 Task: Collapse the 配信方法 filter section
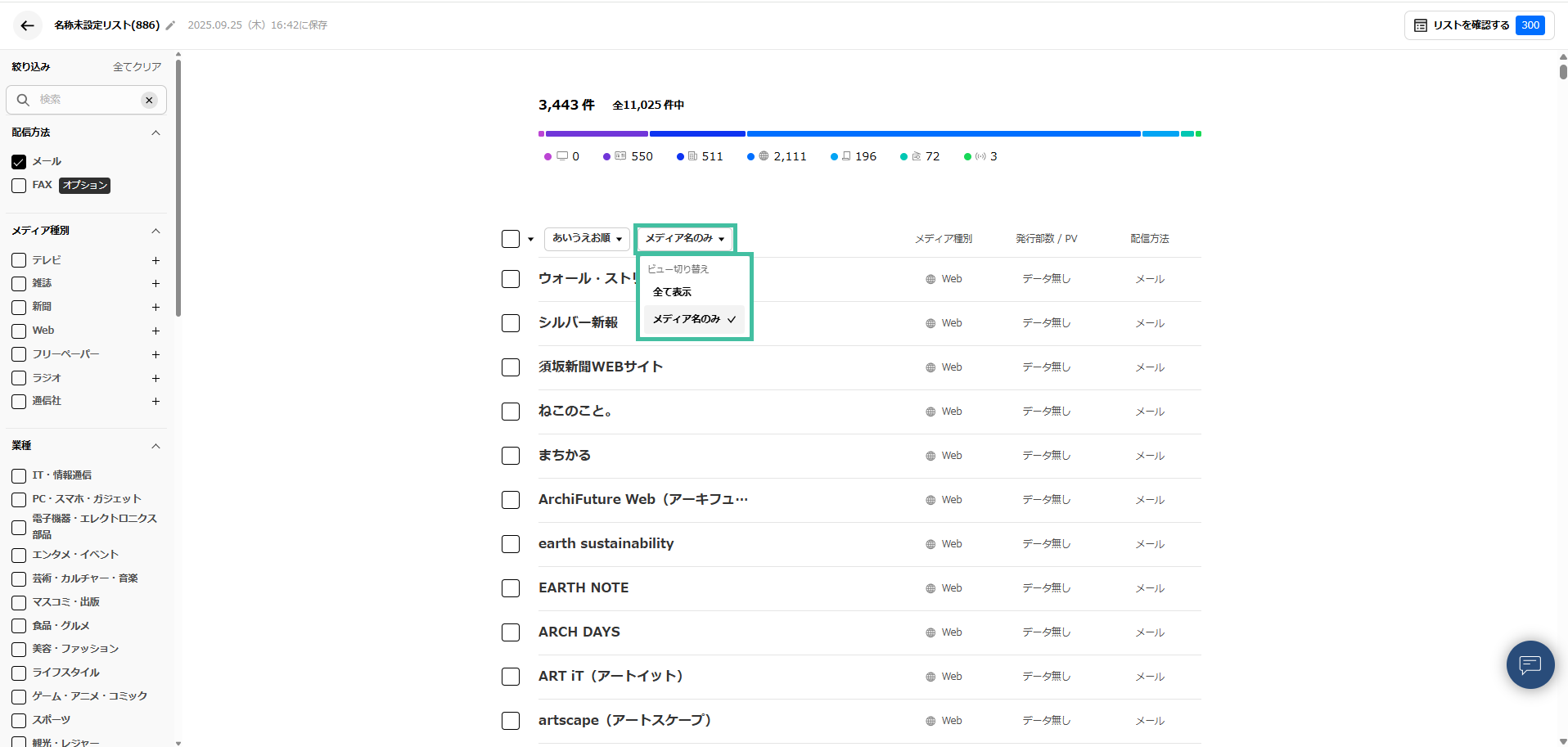(x=155, y=132)
